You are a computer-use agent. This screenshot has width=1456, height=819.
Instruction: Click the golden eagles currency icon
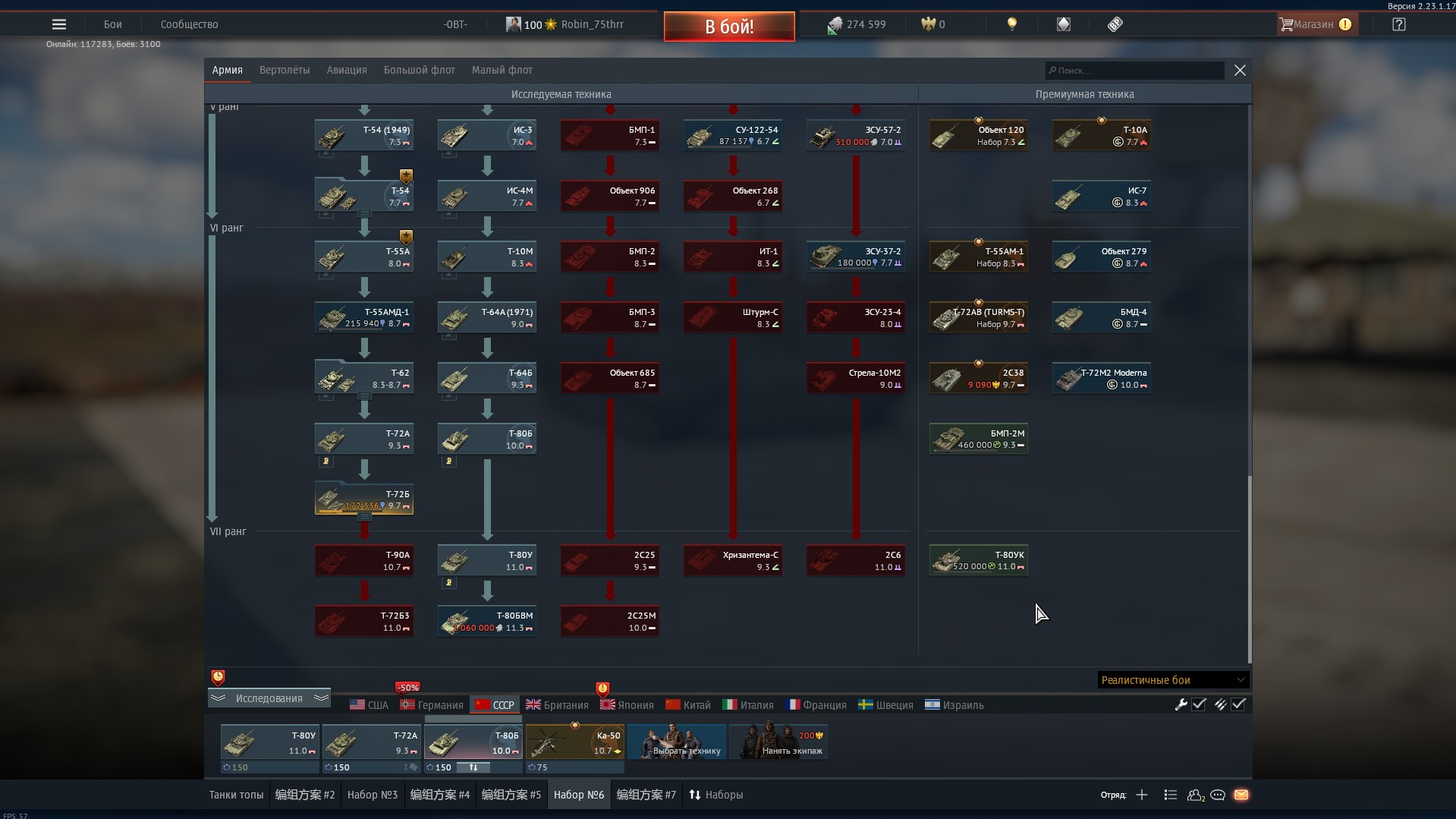tap(928, 24)
